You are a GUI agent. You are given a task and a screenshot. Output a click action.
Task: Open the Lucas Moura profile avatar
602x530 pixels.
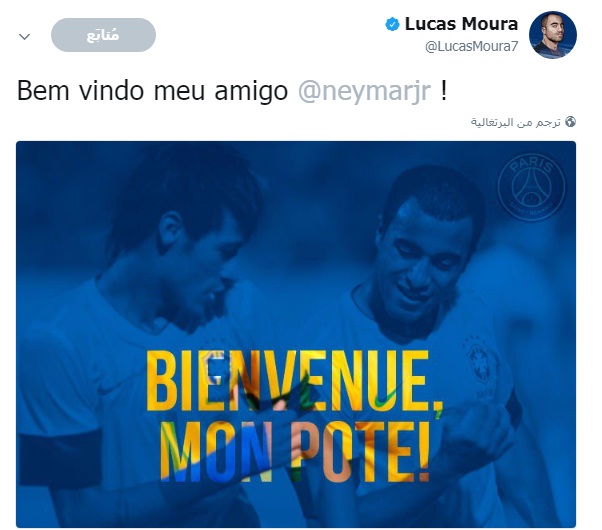(x=552, y=35)
